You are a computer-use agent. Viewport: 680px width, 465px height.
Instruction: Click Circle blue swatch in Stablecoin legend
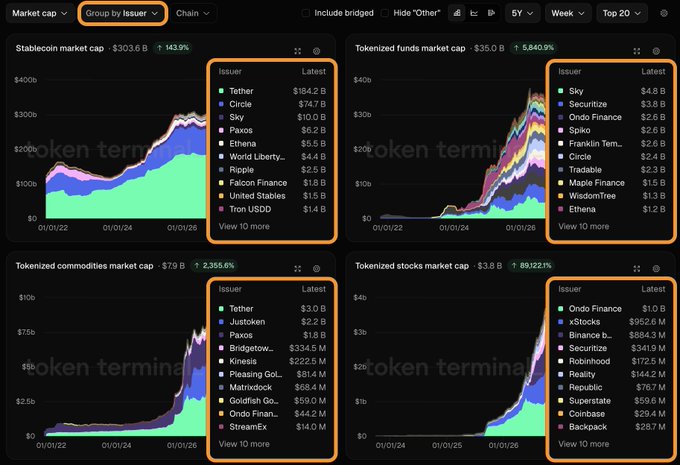221,104
